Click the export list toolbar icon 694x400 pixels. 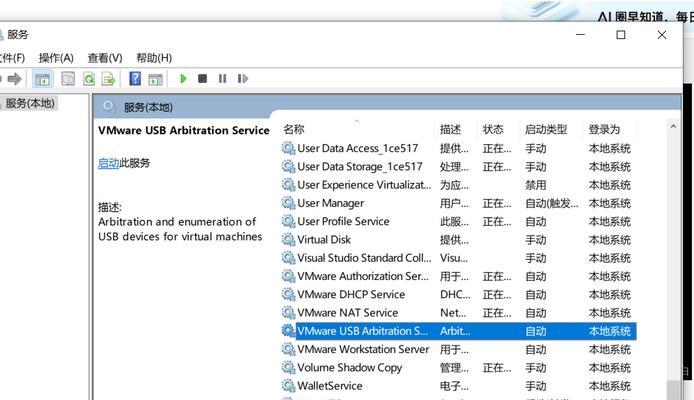tap(108, 79)
